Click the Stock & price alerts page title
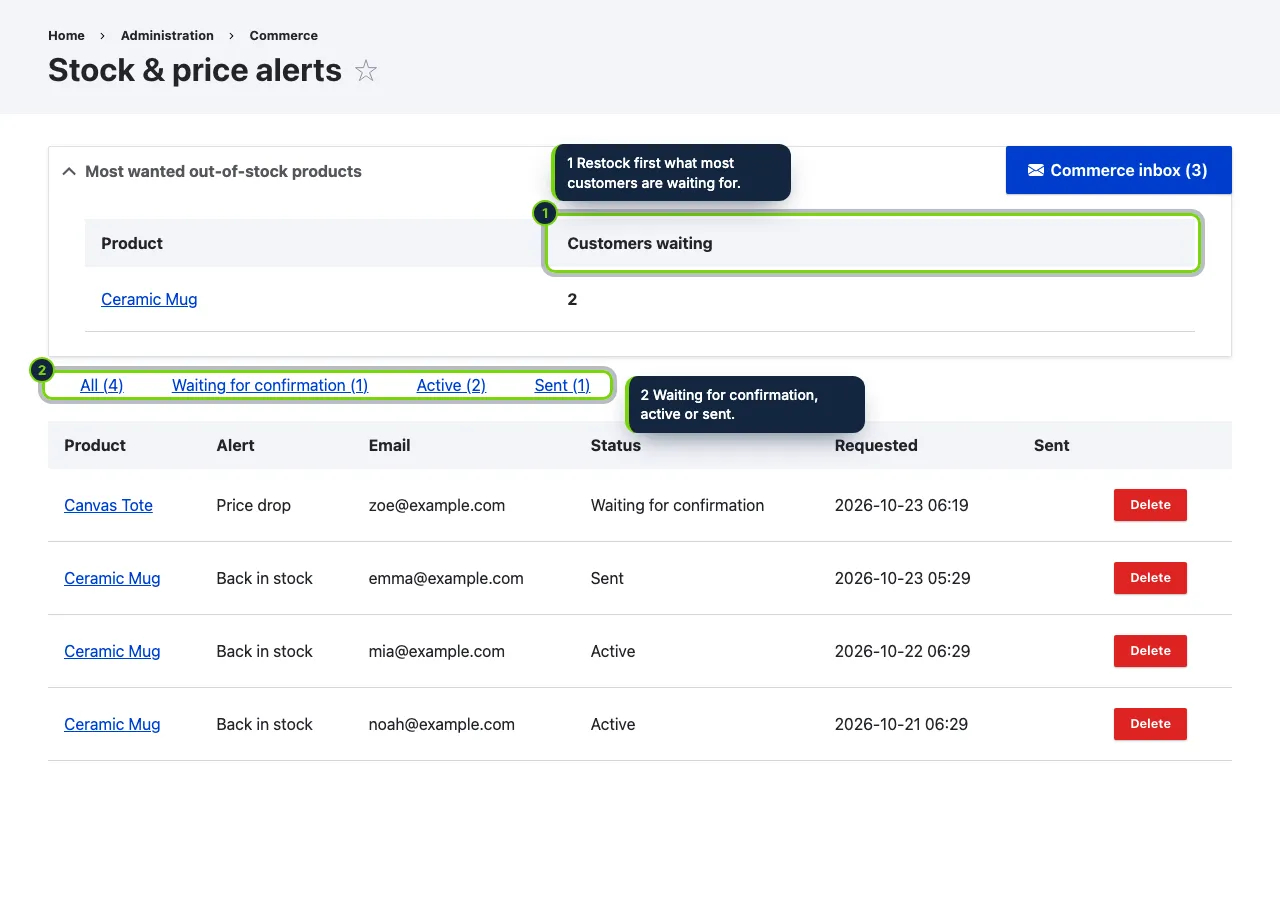 (195, 70)
